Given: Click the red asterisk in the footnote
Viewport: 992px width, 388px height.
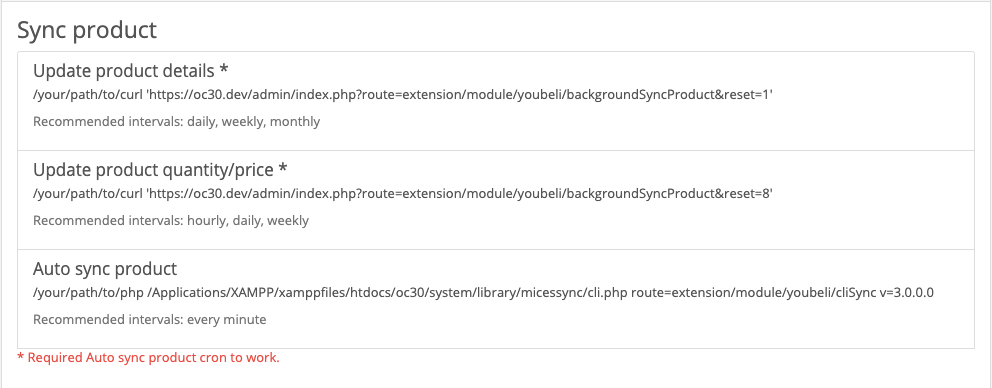Looking at the screenshot, I should 20,356.
